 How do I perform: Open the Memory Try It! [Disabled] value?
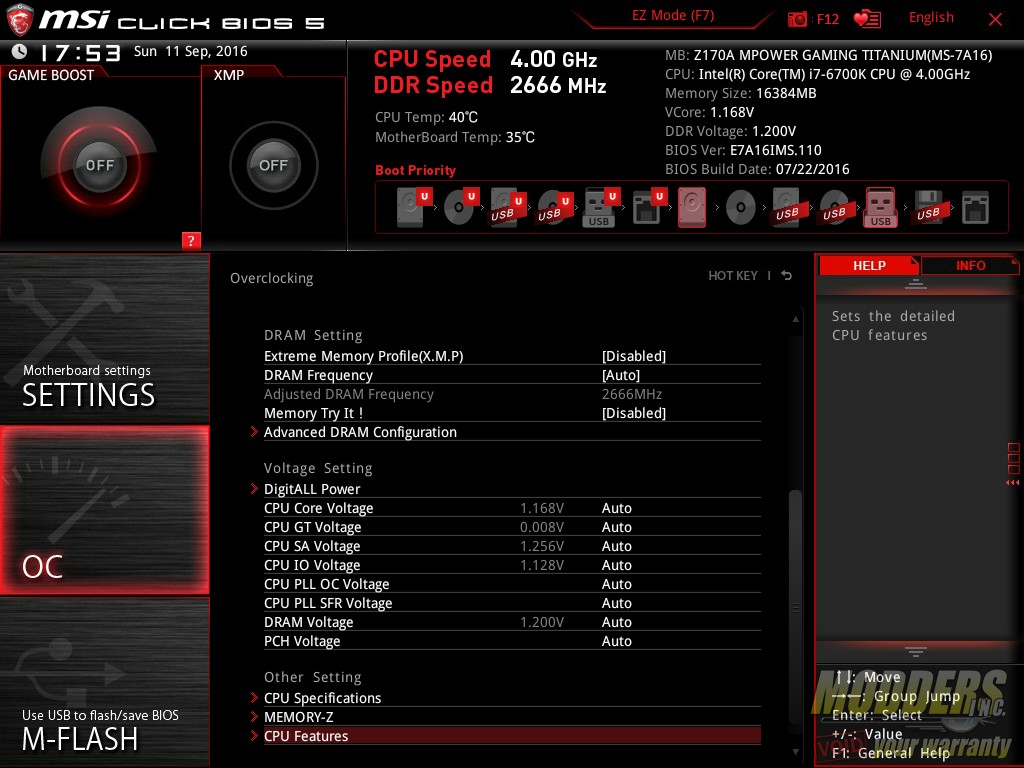633,413
